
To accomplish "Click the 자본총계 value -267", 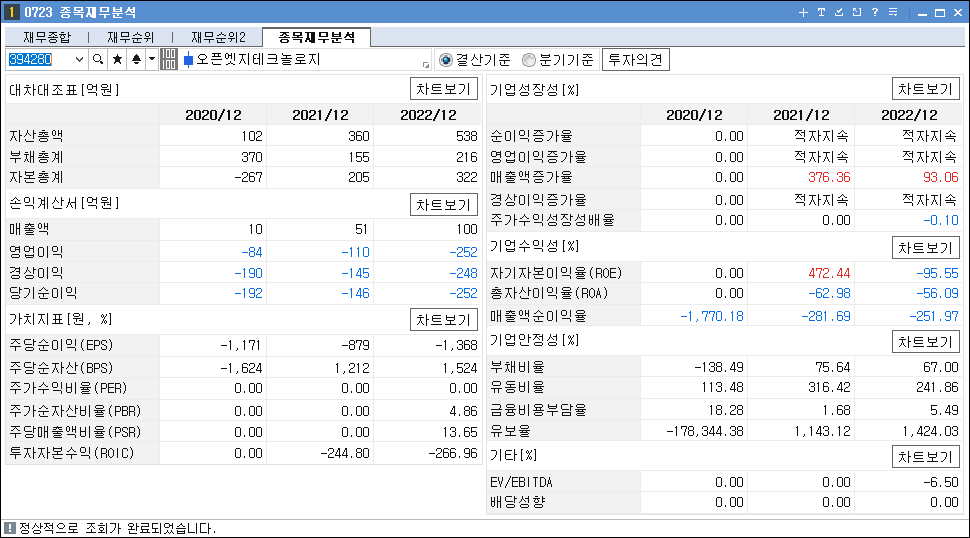I will (248, 177).
